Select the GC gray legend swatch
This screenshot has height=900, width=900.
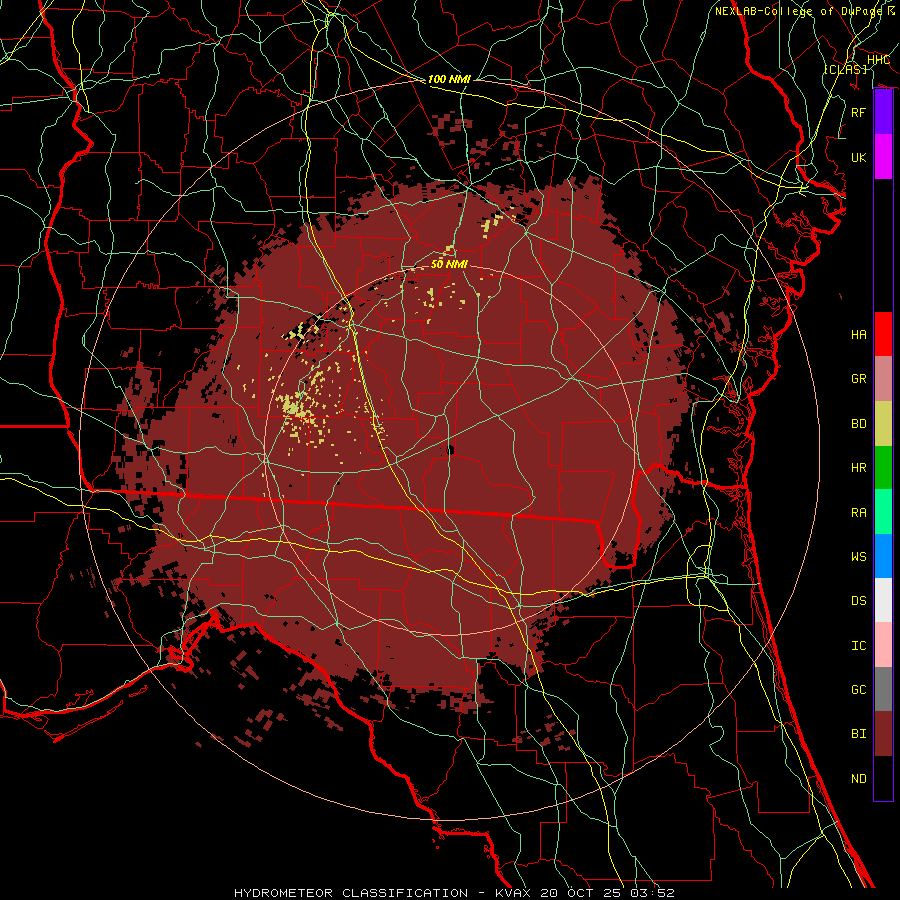coord(883,689)
